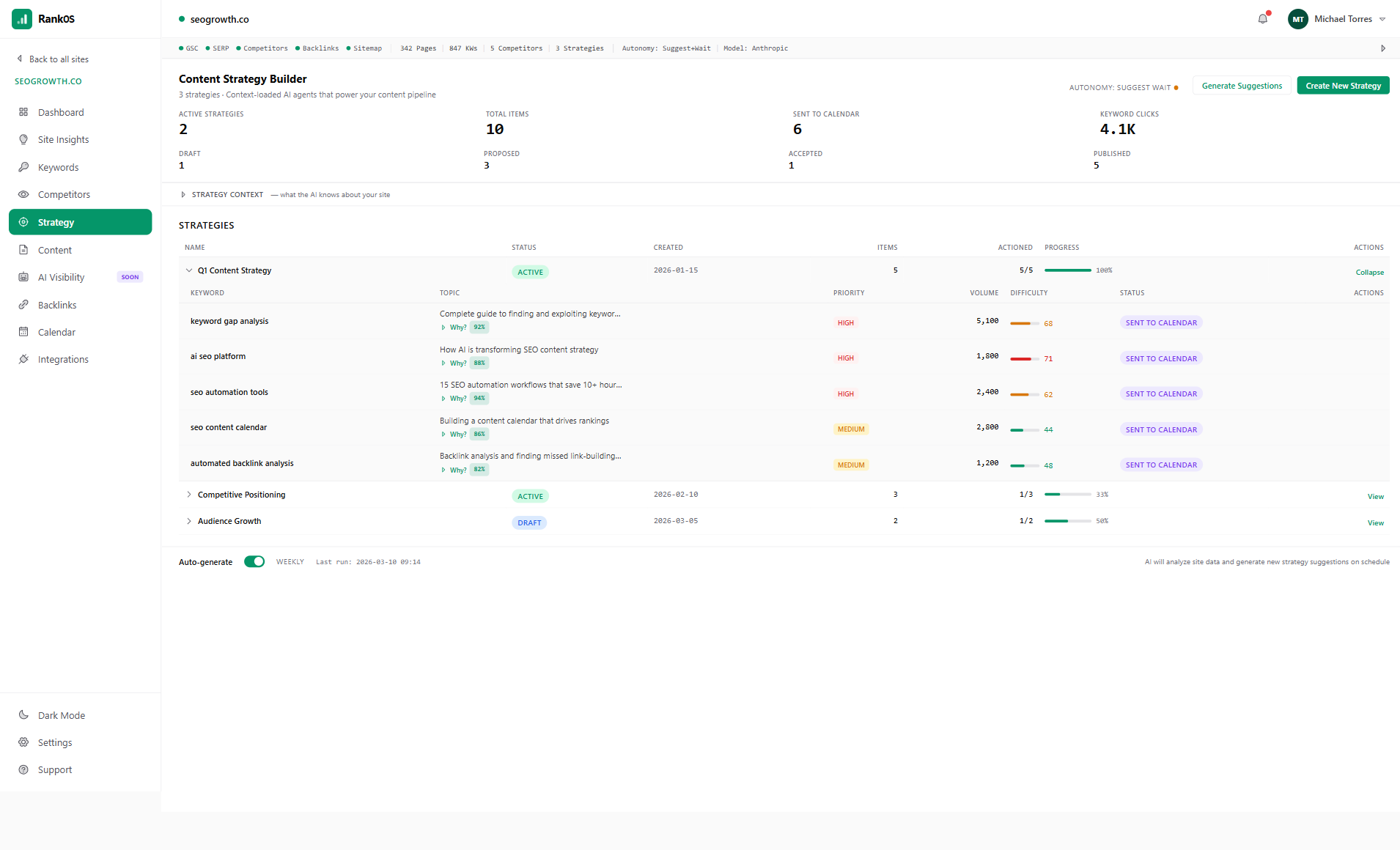Check the AI Visibility feature marked SOON
Viewport: 1400px width, 850px height.
click(x=61, y=277)
